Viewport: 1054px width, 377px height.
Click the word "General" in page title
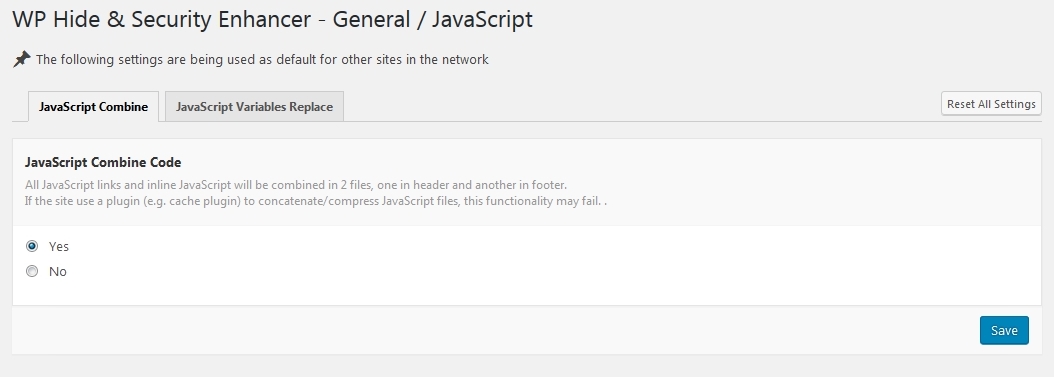tap(371, 19)
